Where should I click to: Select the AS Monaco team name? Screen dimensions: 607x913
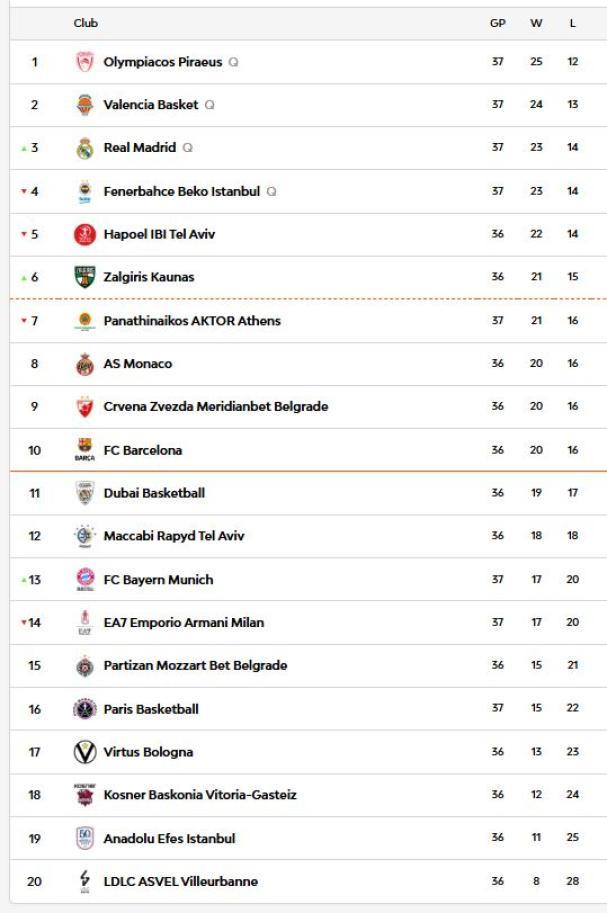point(138,364)
